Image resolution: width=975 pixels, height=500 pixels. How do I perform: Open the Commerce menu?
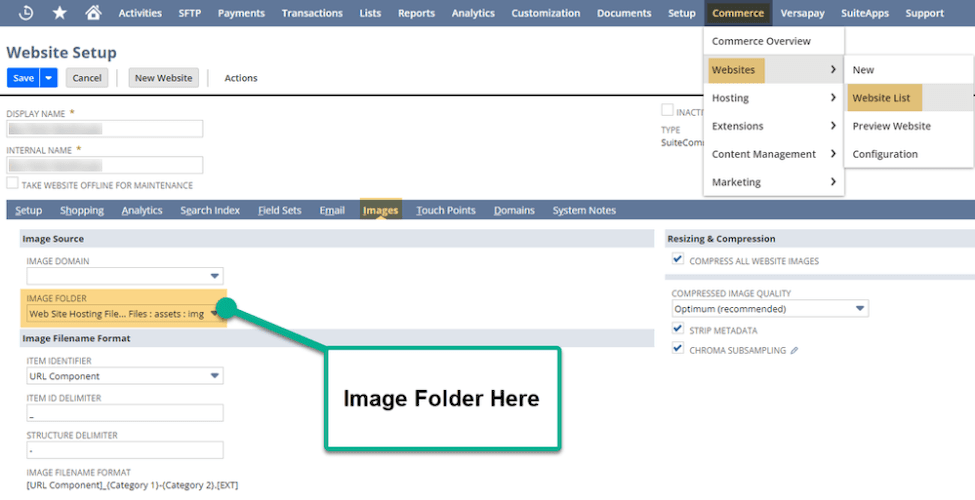pos(738,13)
